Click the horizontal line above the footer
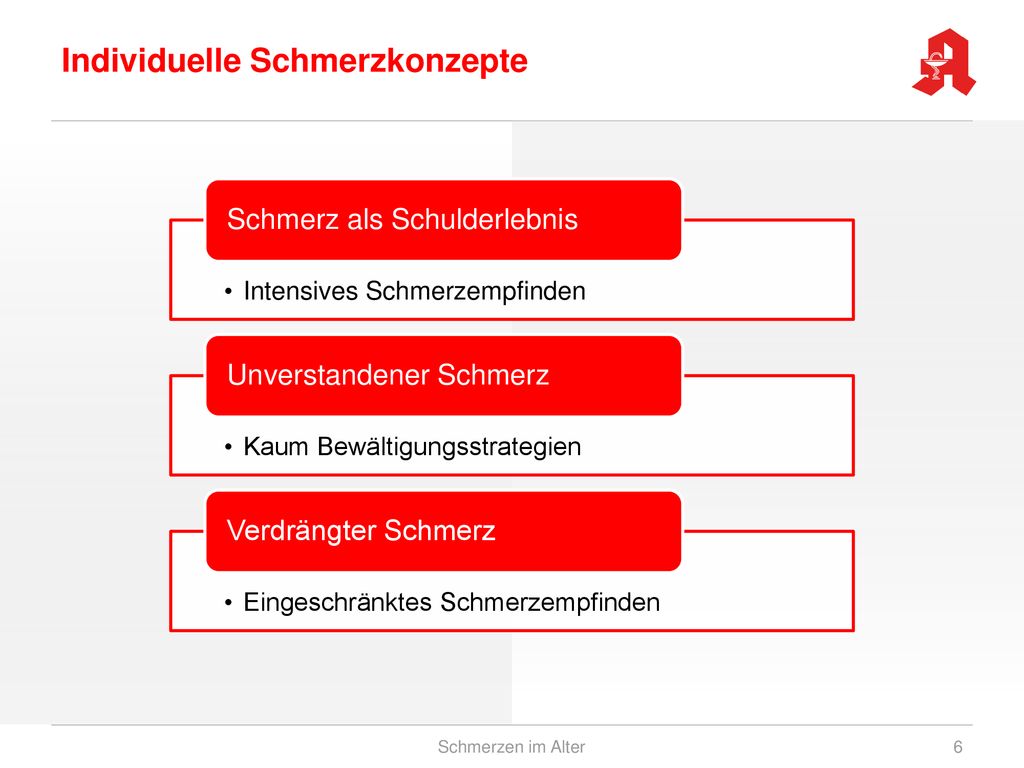The image size is (1024, 768). click(511, 725)
